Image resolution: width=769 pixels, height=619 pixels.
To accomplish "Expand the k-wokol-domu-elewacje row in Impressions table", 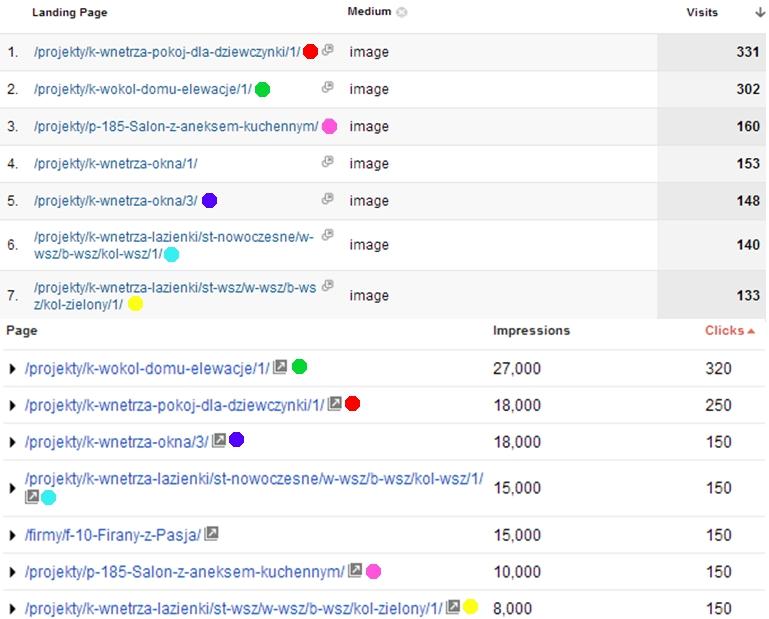I will point(12,369).
